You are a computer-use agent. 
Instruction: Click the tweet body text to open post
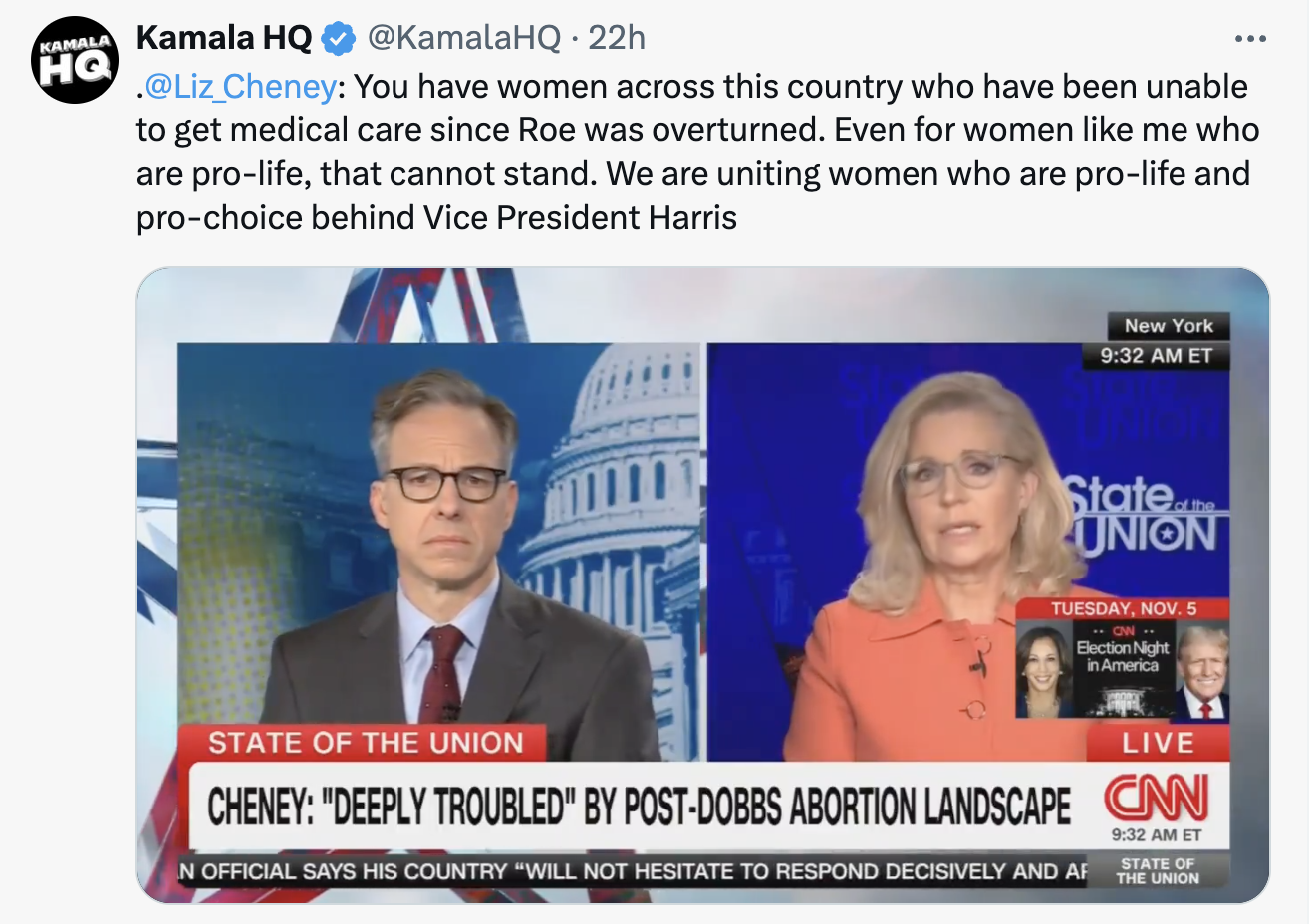(697, 151)
